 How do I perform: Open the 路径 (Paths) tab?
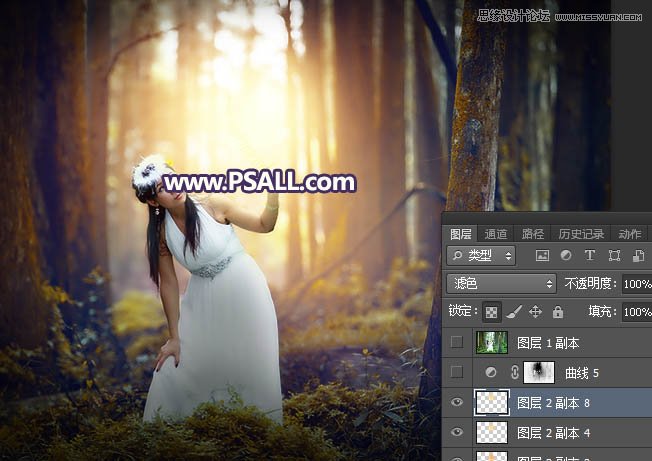point(533,234)
